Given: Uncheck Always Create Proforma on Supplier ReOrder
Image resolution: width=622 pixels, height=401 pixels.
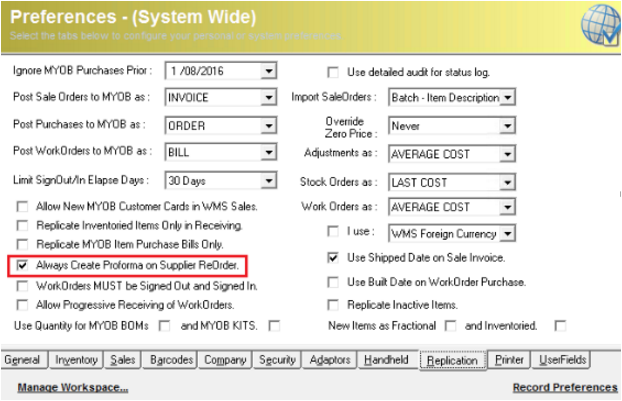Looking at the screenshot, I should pos(22,265).
